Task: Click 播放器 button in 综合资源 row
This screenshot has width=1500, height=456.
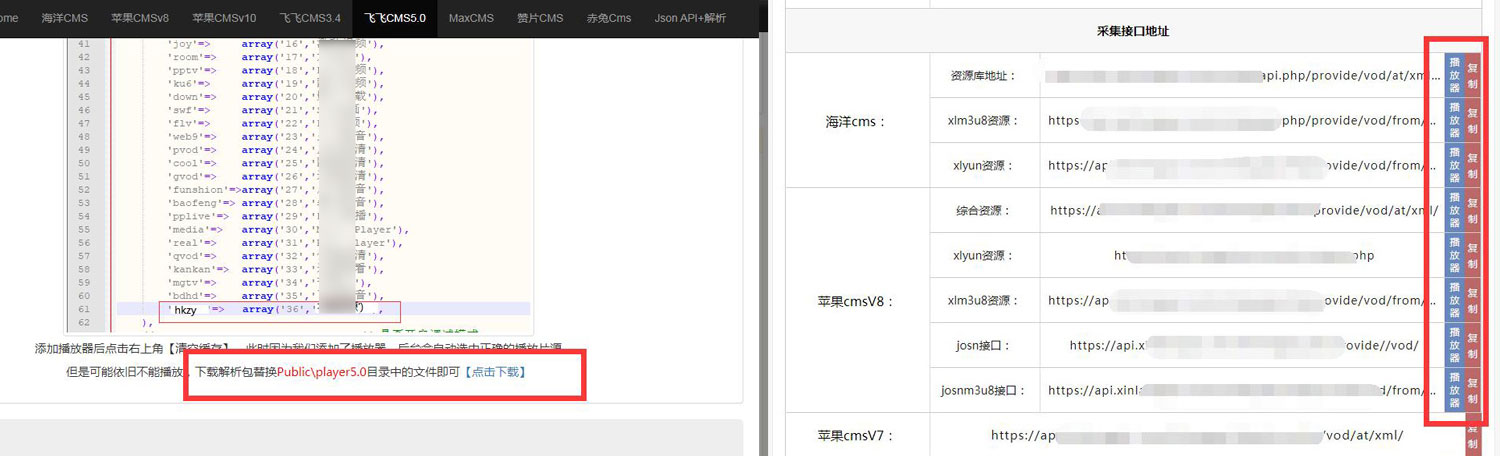Action: (1454, 210)
